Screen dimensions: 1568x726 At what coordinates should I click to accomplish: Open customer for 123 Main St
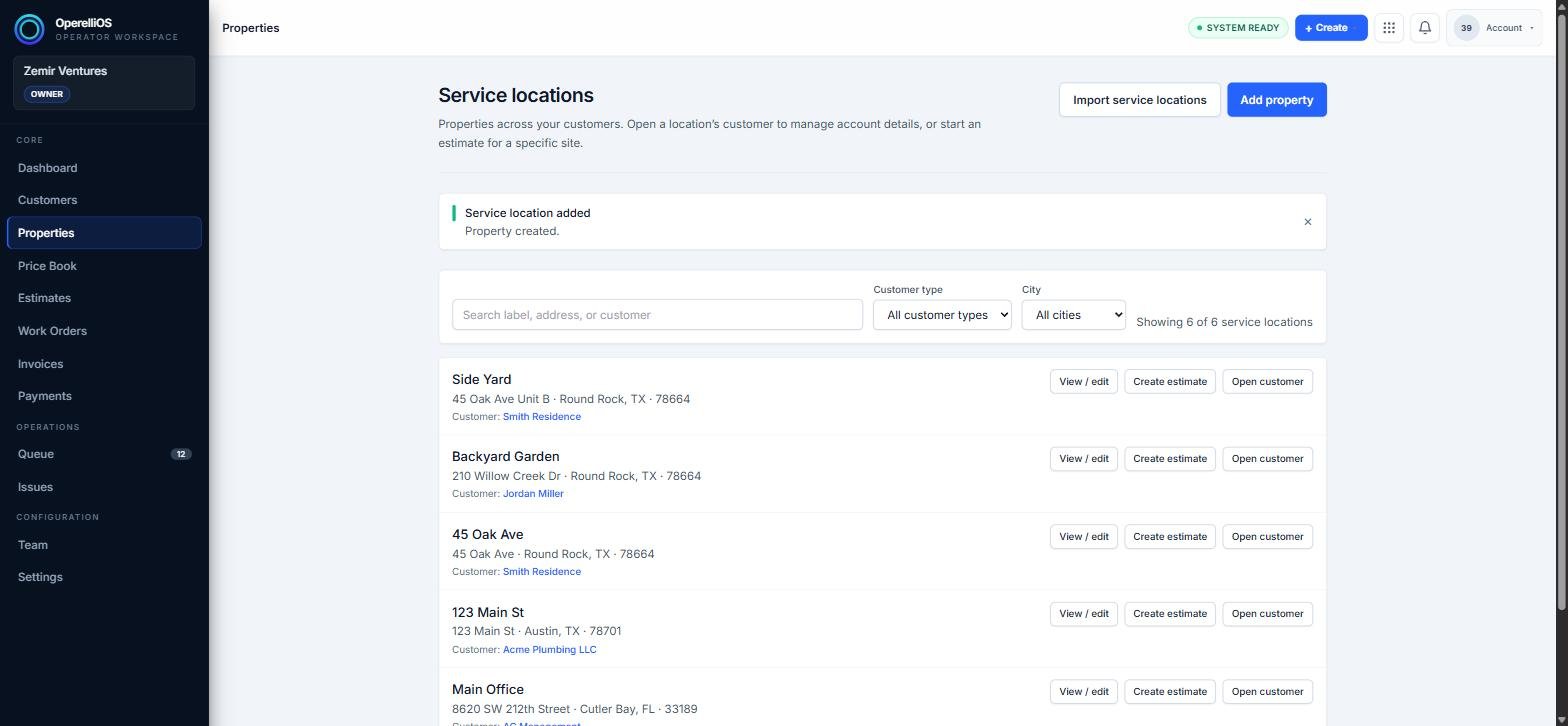click(x=1267, y=614)
